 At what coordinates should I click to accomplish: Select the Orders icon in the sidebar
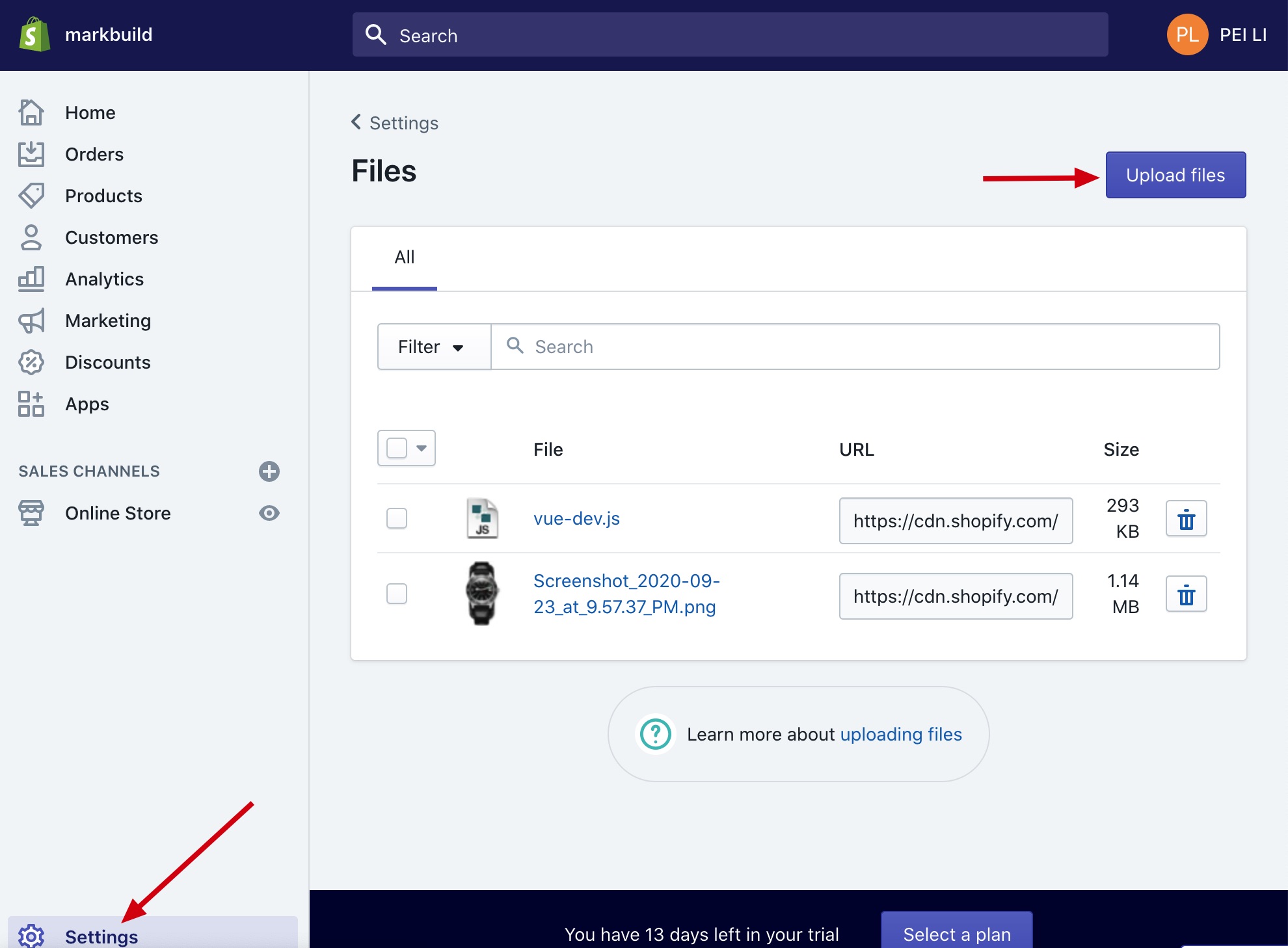pos(31,154)
